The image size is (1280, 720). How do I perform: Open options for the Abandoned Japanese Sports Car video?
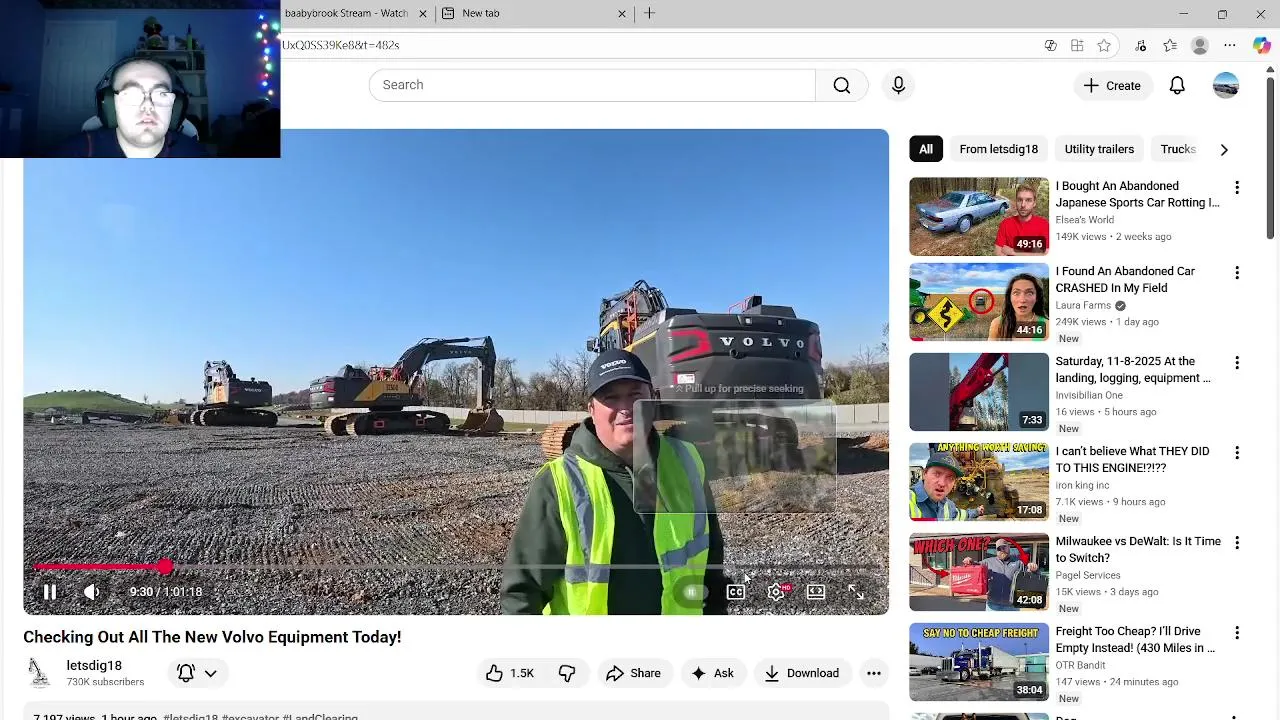tap(1237, 187)
